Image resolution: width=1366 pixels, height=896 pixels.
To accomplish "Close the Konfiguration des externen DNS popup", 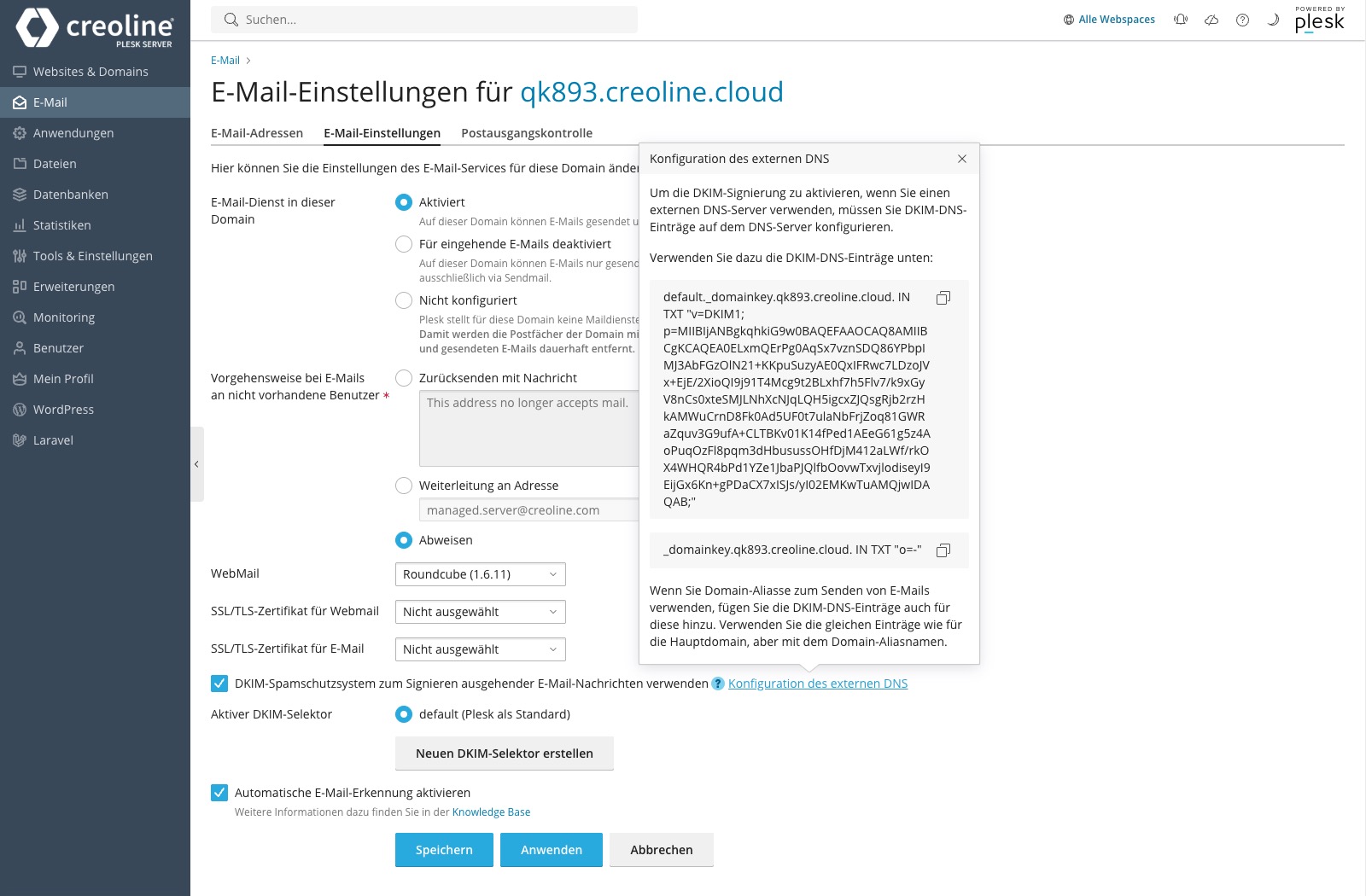I will coord(962,159).
